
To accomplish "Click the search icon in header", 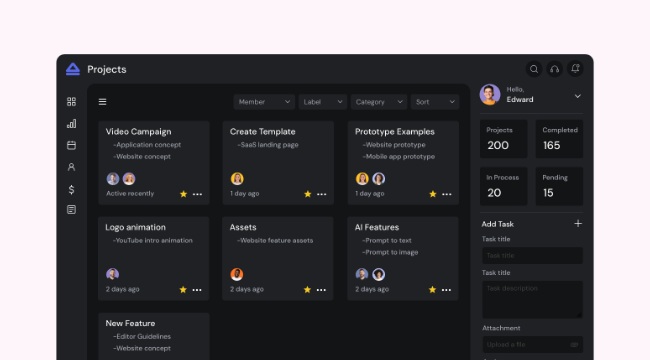I will [534, 69].
